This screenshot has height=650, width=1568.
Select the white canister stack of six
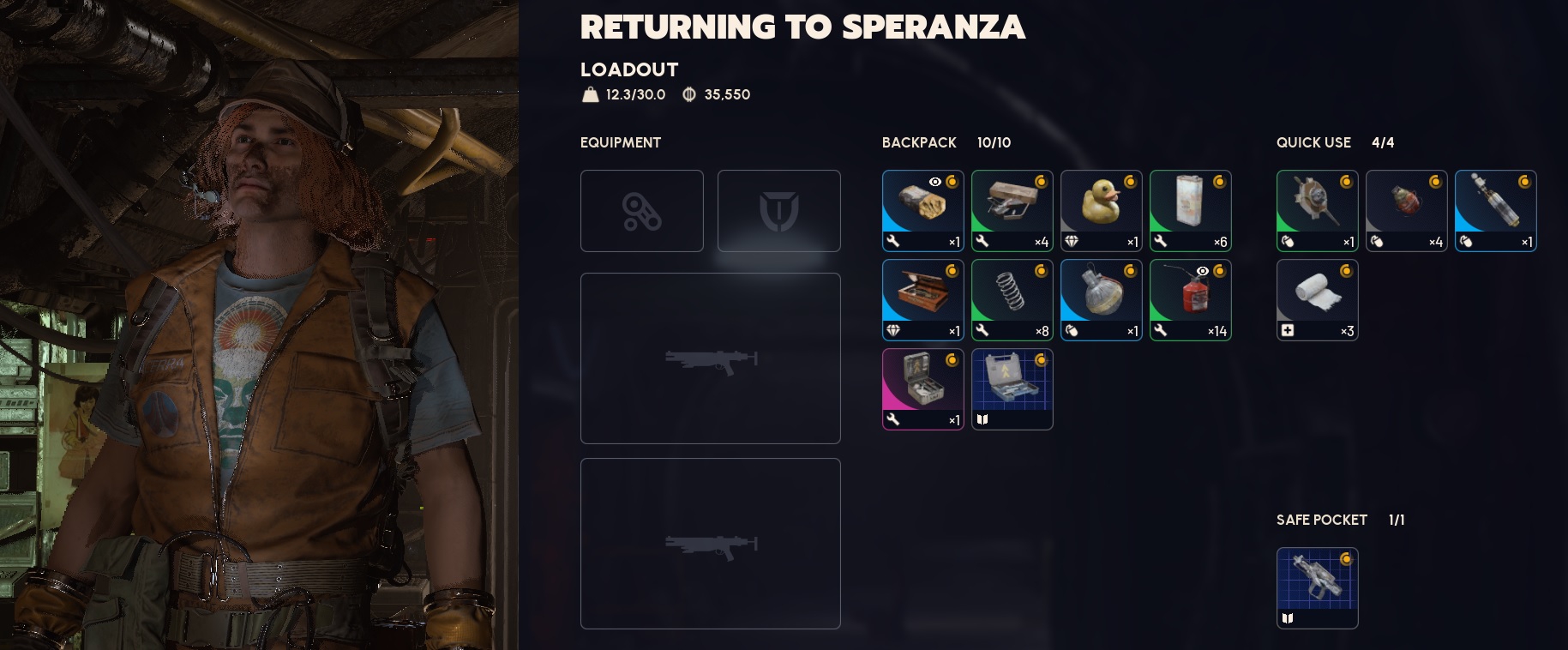pyautogui.click(x=1190, y=211)
